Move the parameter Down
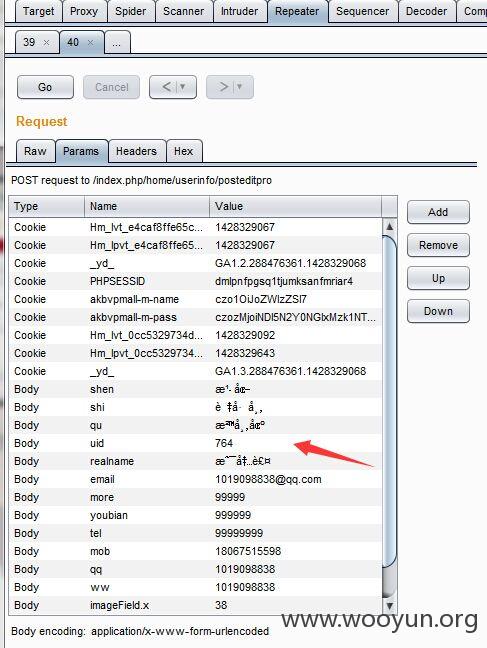The height and width of the screenshot is (648, 487). (438, 311)
